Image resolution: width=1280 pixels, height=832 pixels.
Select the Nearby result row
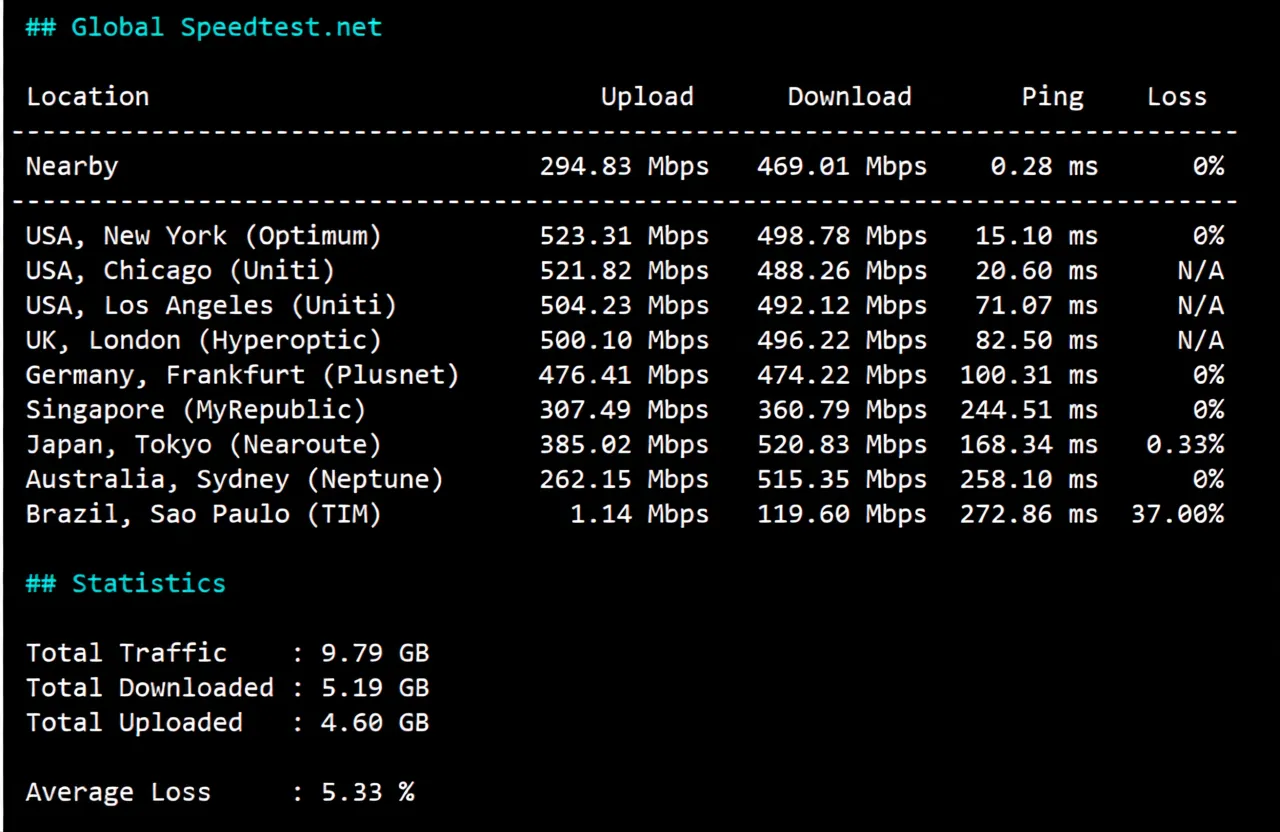(x=71, y=166)
